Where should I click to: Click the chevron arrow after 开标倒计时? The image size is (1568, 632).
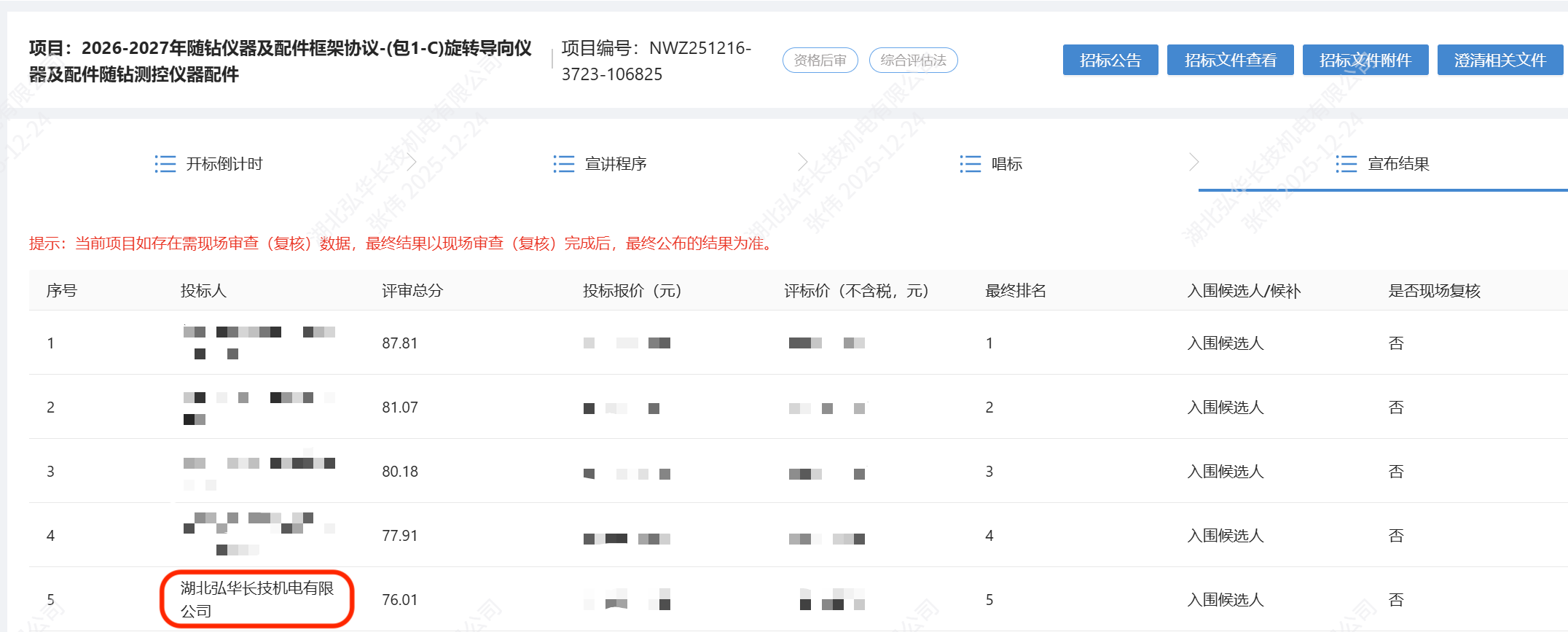click(412, 162)
